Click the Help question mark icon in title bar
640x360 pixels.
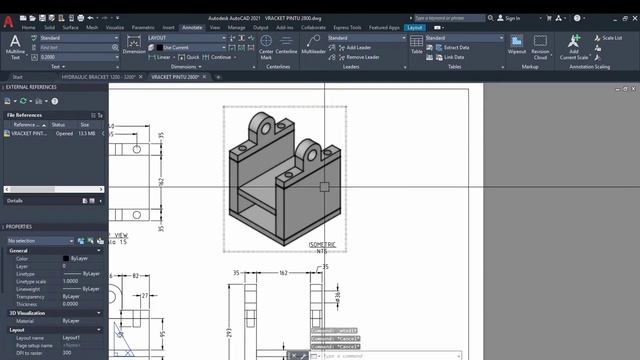point(577,18)
